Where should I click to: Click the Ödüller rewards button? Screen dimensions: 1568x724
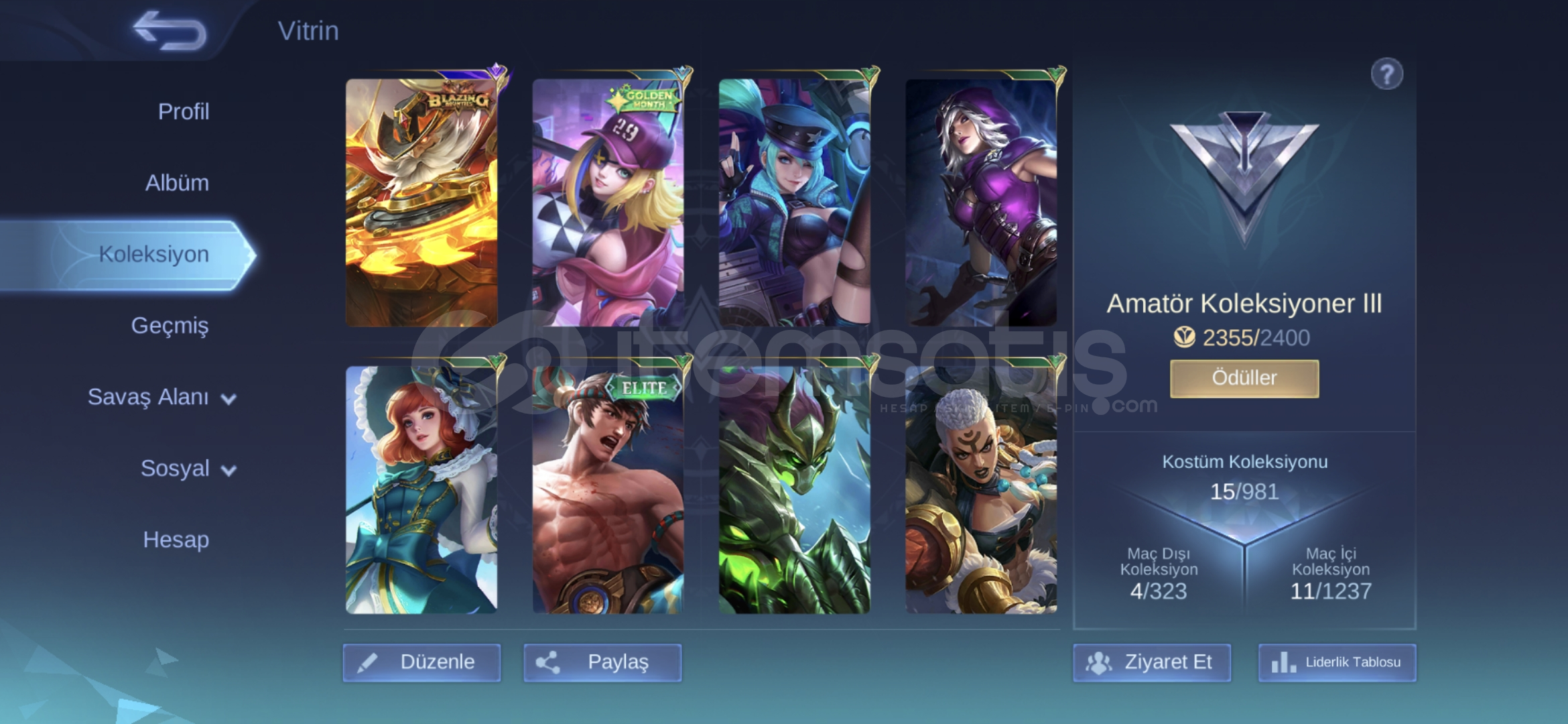pos(1244,378)
